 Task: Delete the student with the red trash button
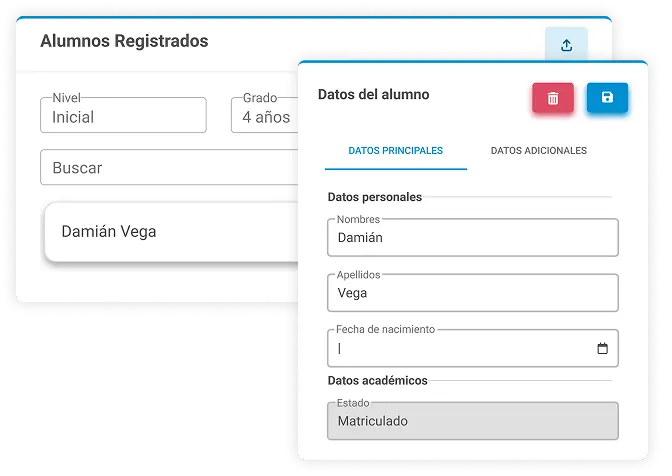[553, 98]
